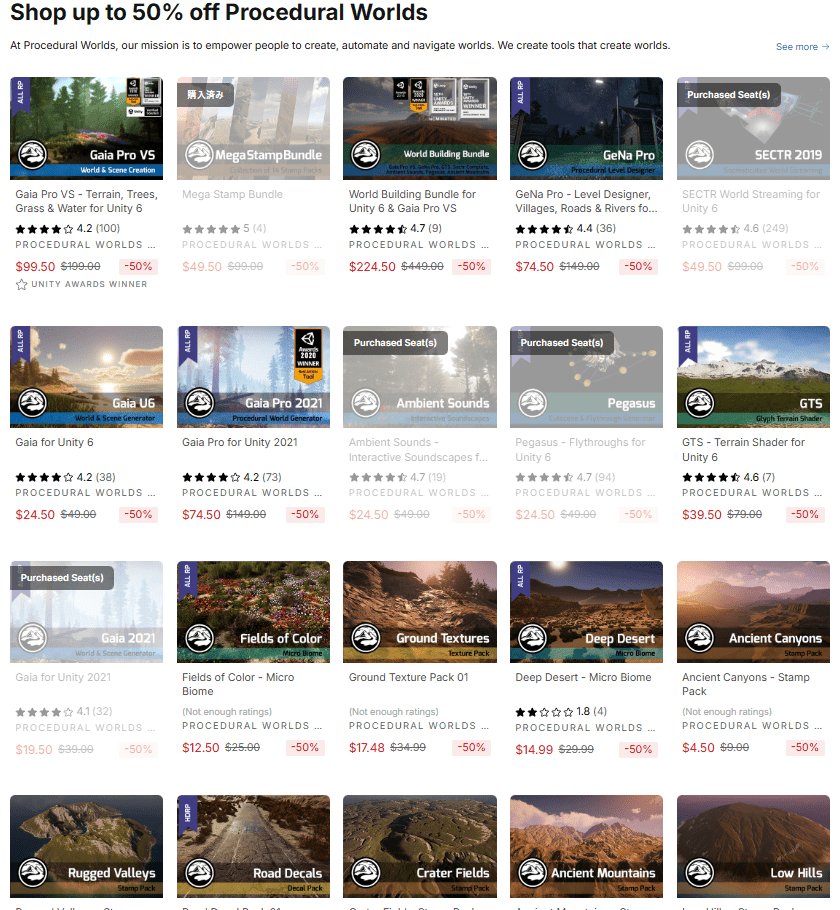
Task: Click the $4.50 Ancient Canyons price
Action: pyautogui.click(x=698, y=748)
